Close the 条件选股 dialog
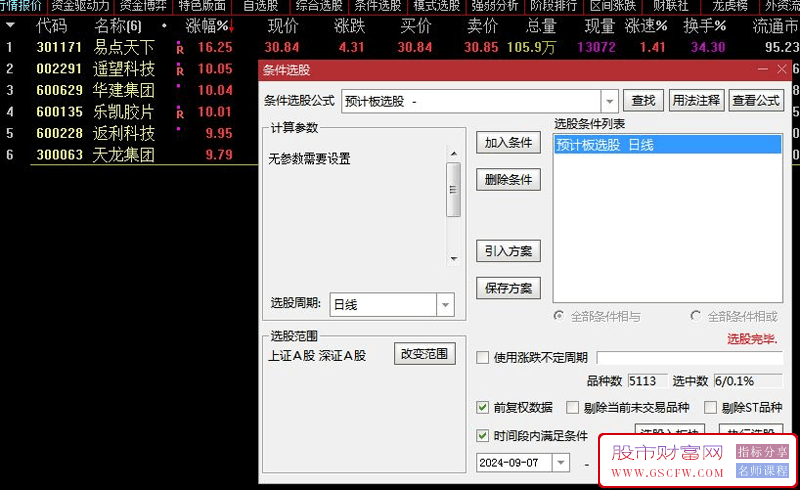The height and width of the screenshot is (490, 800). 782,69
